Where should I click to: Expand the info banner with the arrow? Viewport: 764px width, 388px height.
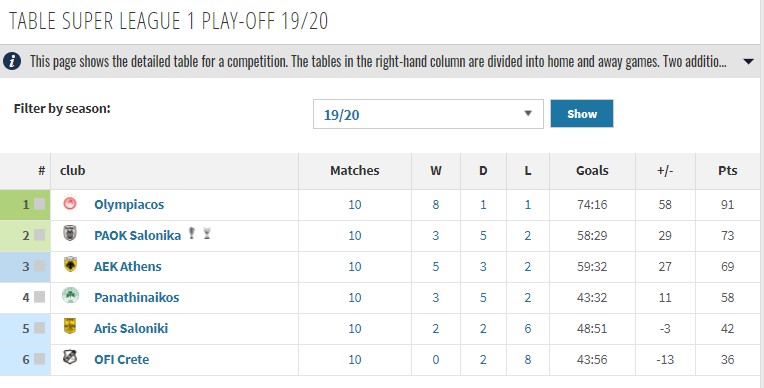748,62
